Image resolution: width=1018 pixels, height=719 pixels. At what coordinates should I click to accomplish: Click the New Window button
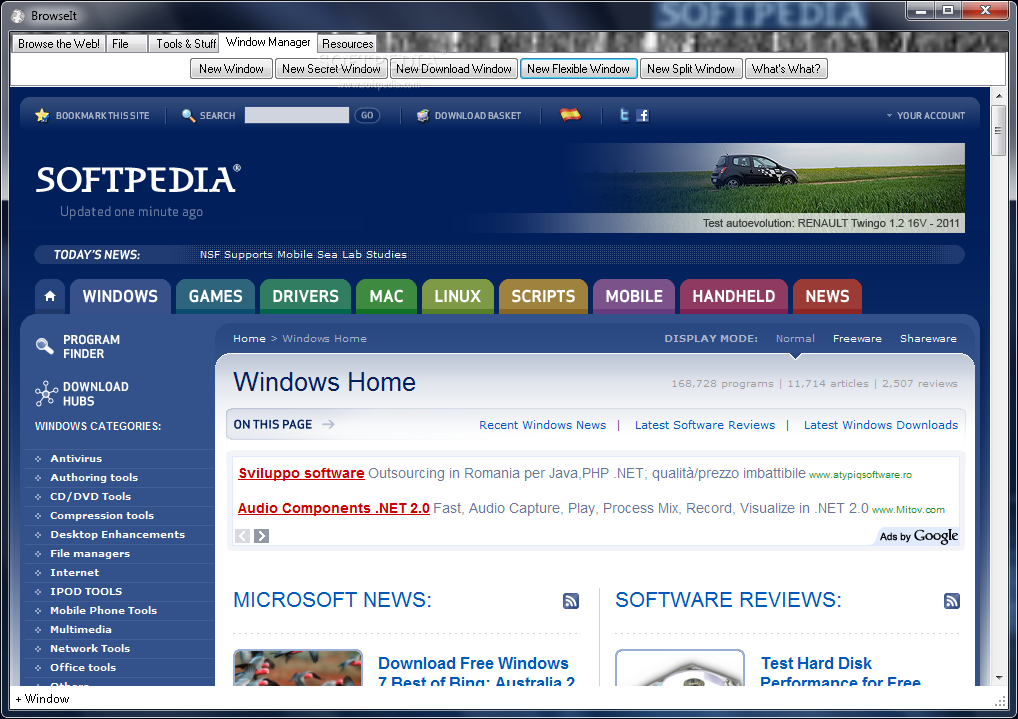coord(231,69)
